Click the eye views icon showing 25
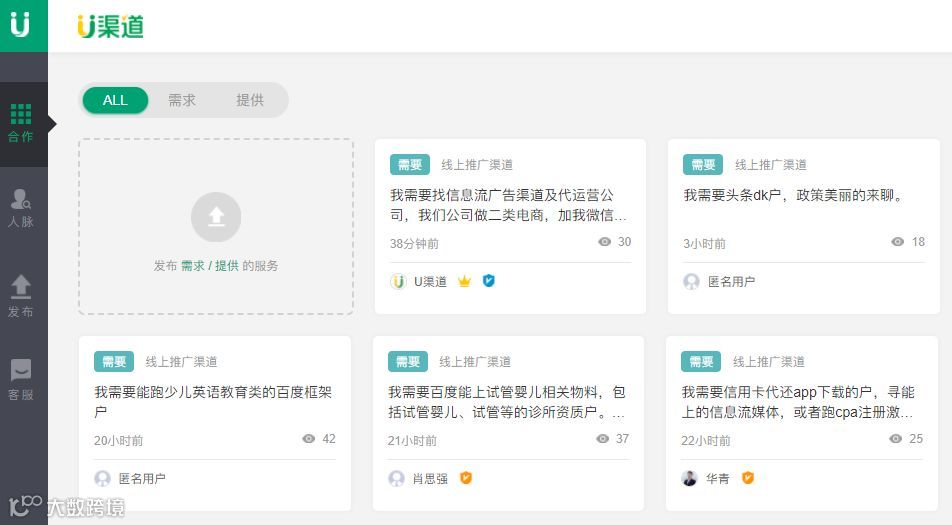 click(x=896, y=438)
